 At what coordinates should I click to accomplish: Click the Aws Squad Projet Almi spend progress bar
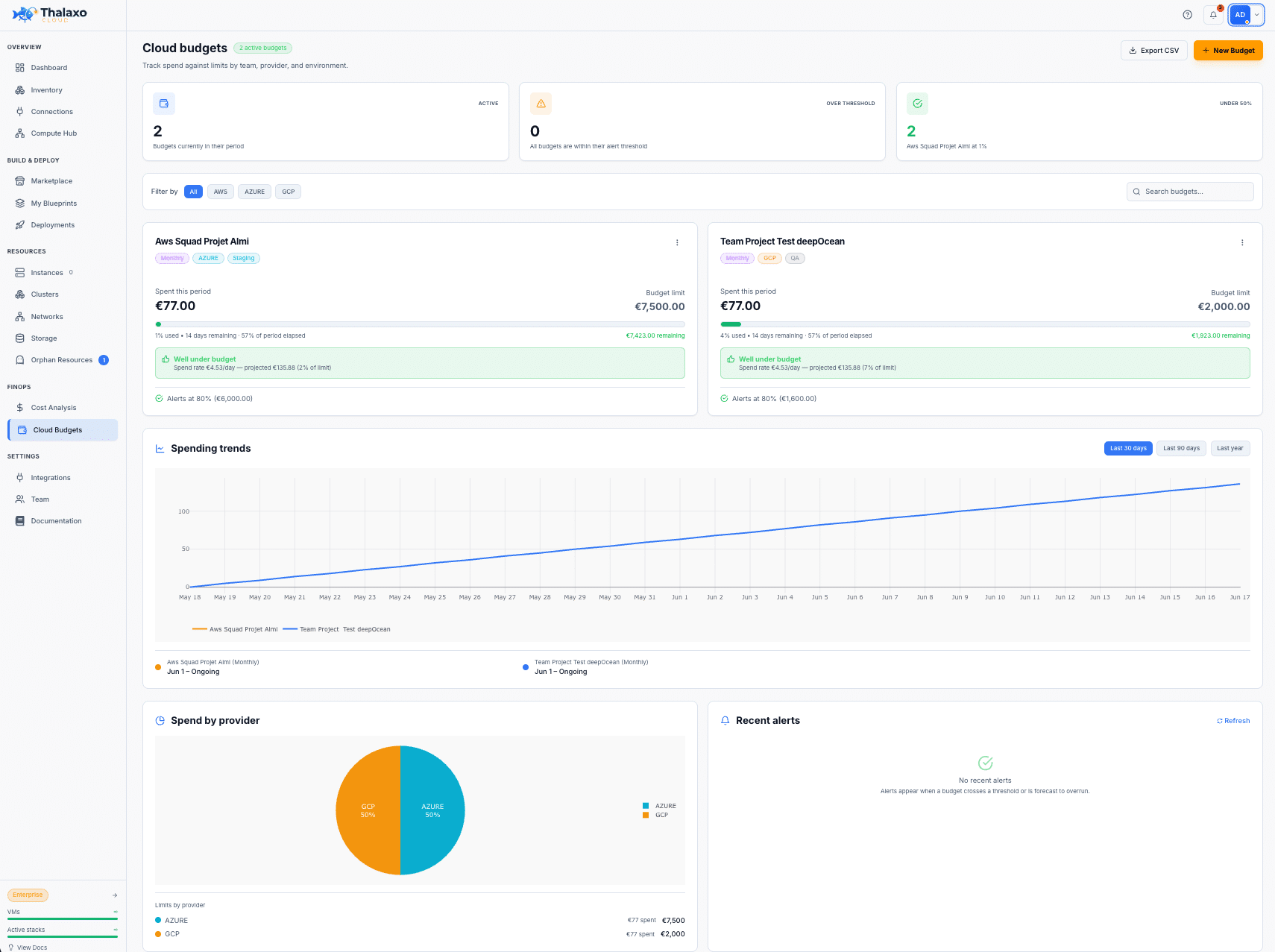pyautogui.click(x=420, y=324)
